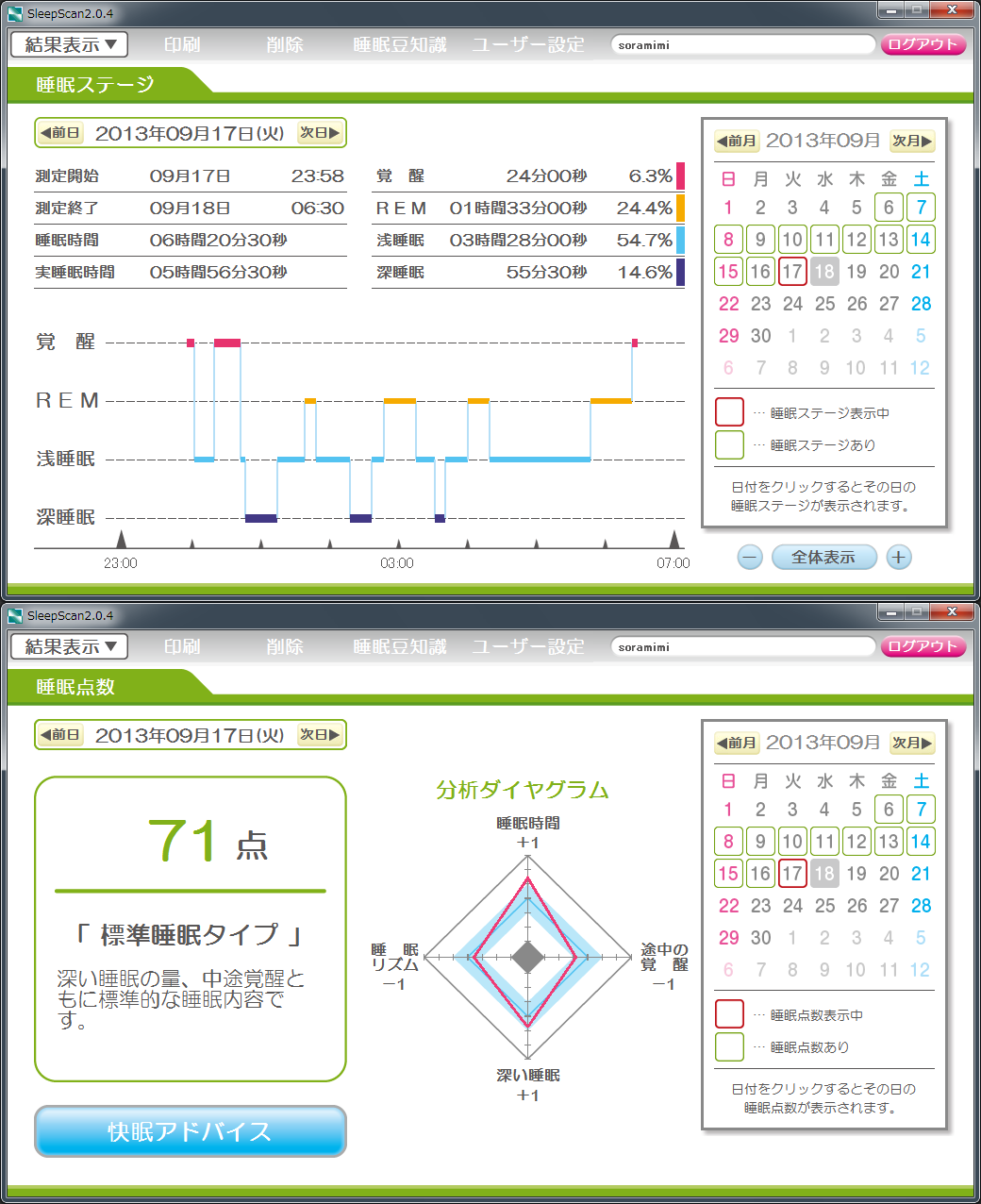The height and width of the screenshot is (1204, 981).
Task: Select September 16 in top calendar
Action: (x=760, y=272)
